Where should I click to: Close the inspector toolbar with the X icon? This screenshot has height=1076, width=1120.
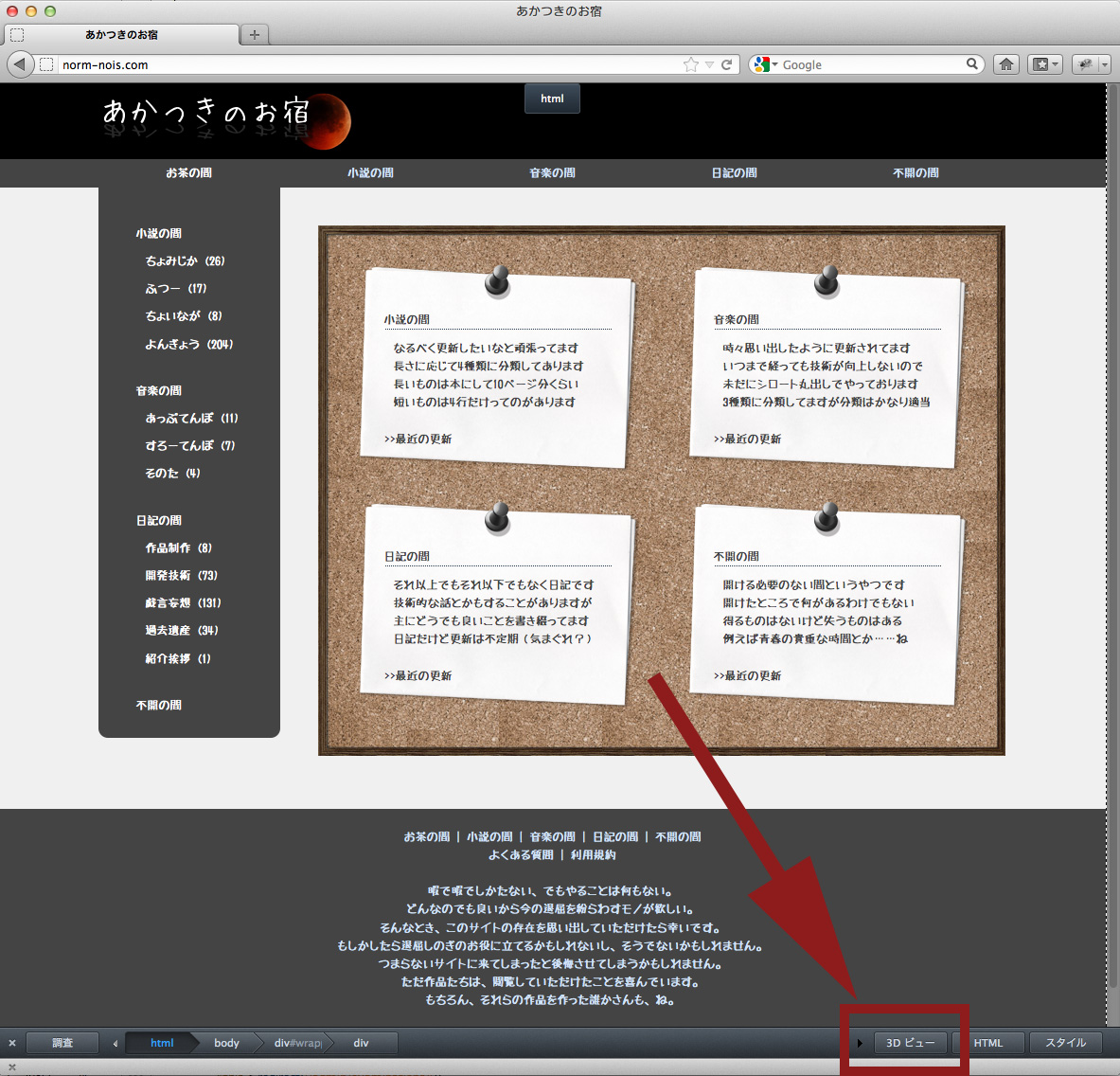coord(12,1043)
